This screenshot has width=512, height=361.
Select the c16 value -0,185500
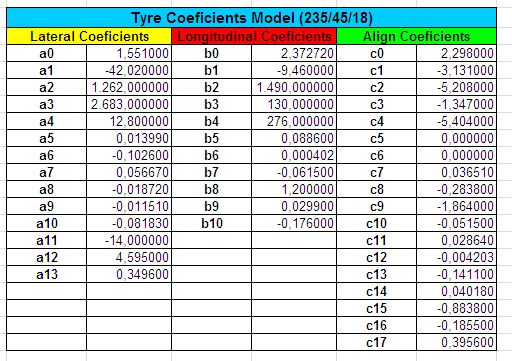click(456, 325)
